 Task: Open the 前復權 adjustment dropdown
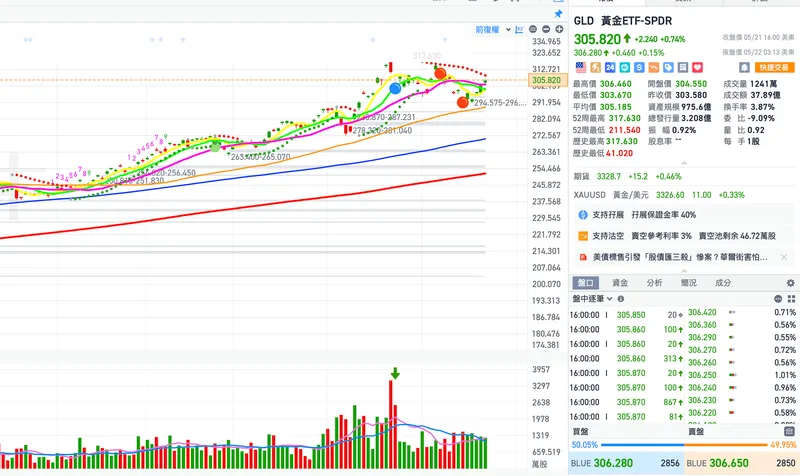click(493, 30)
